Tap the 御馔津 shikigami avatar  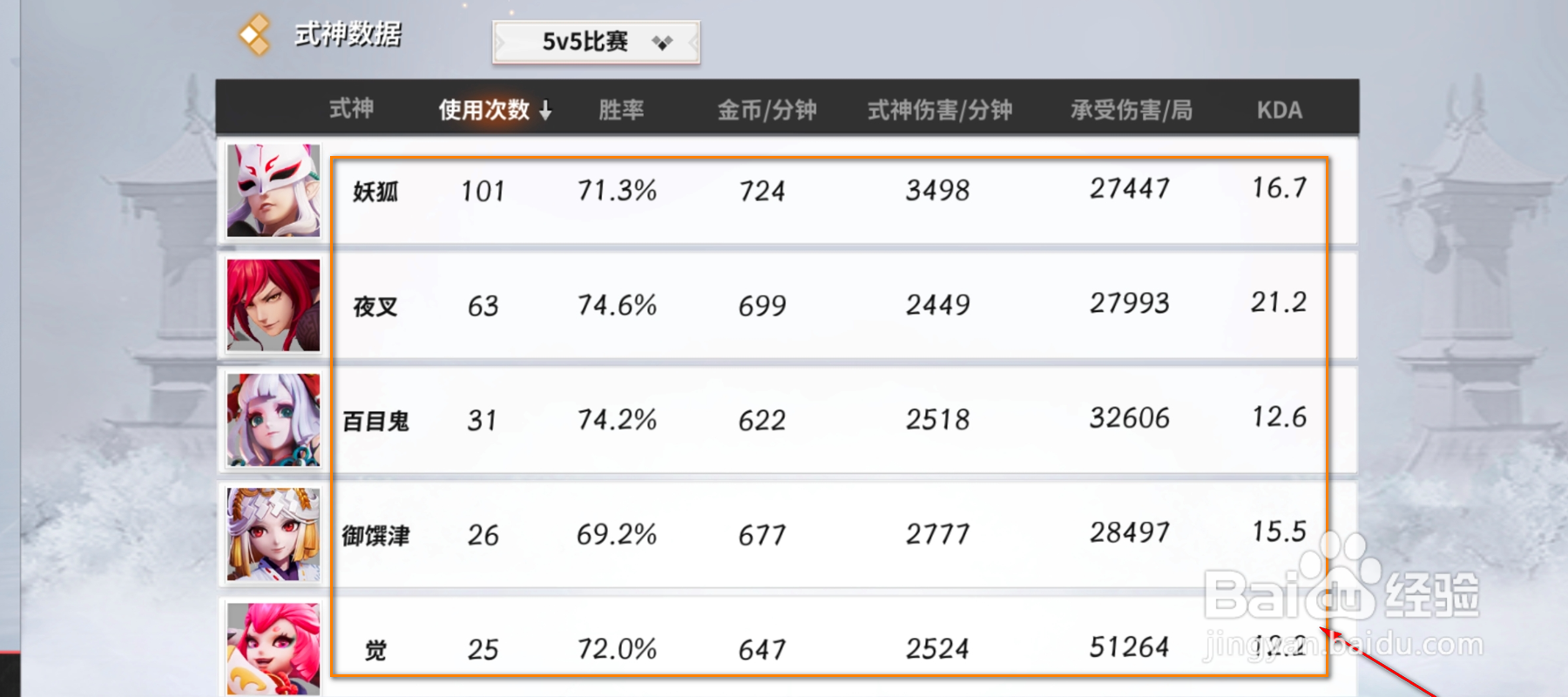(x=274, y=535)
